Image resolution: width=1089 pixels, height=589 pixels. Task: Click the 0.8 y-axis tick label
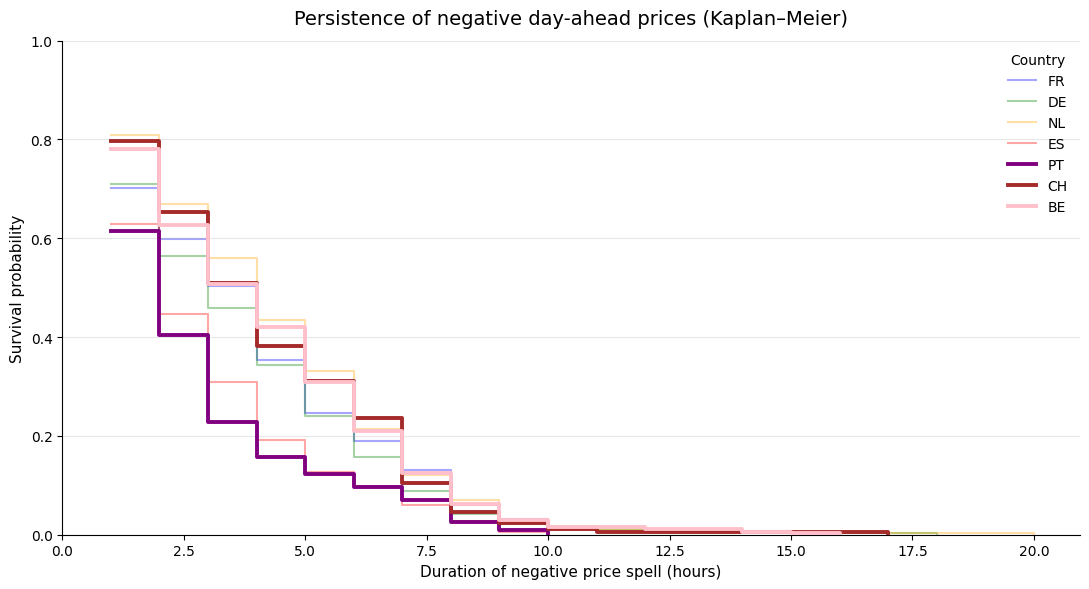[41, 140]
